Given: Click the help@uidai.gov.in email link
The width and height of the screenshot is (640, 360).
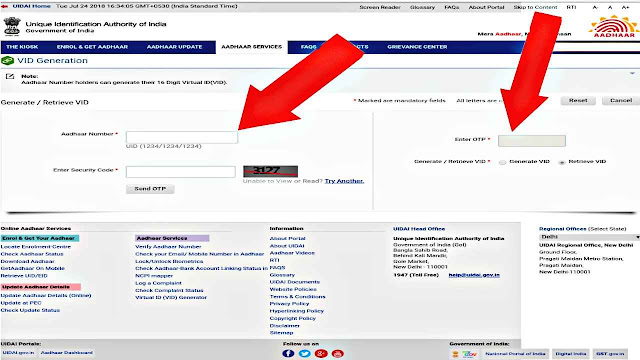Looking at the screenshot, I should (x=474, y=275).
